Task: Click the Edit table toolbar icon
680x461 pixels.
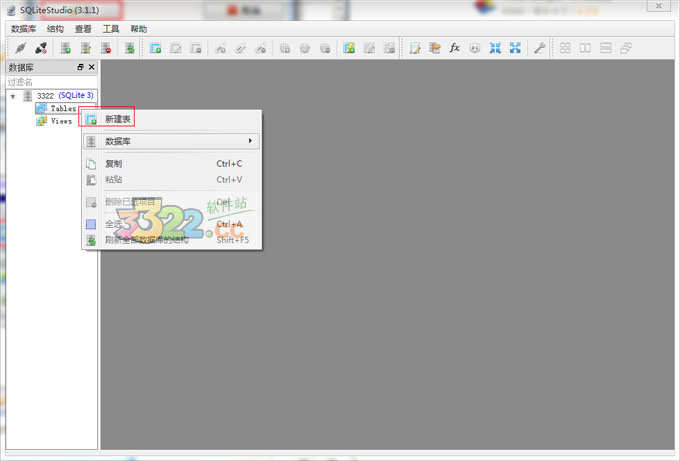Action: (176, 48)
